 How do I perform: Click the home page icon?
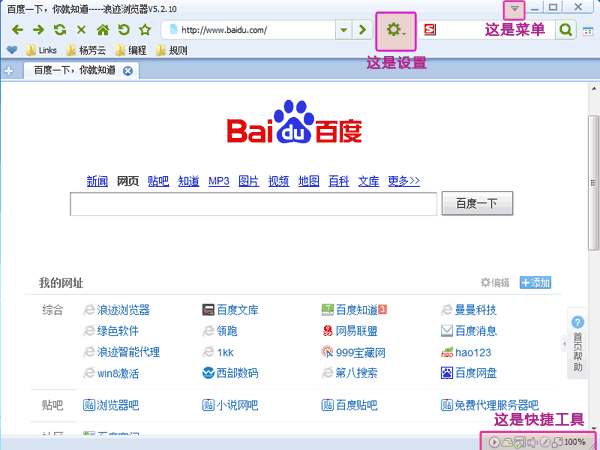point(102,31)
